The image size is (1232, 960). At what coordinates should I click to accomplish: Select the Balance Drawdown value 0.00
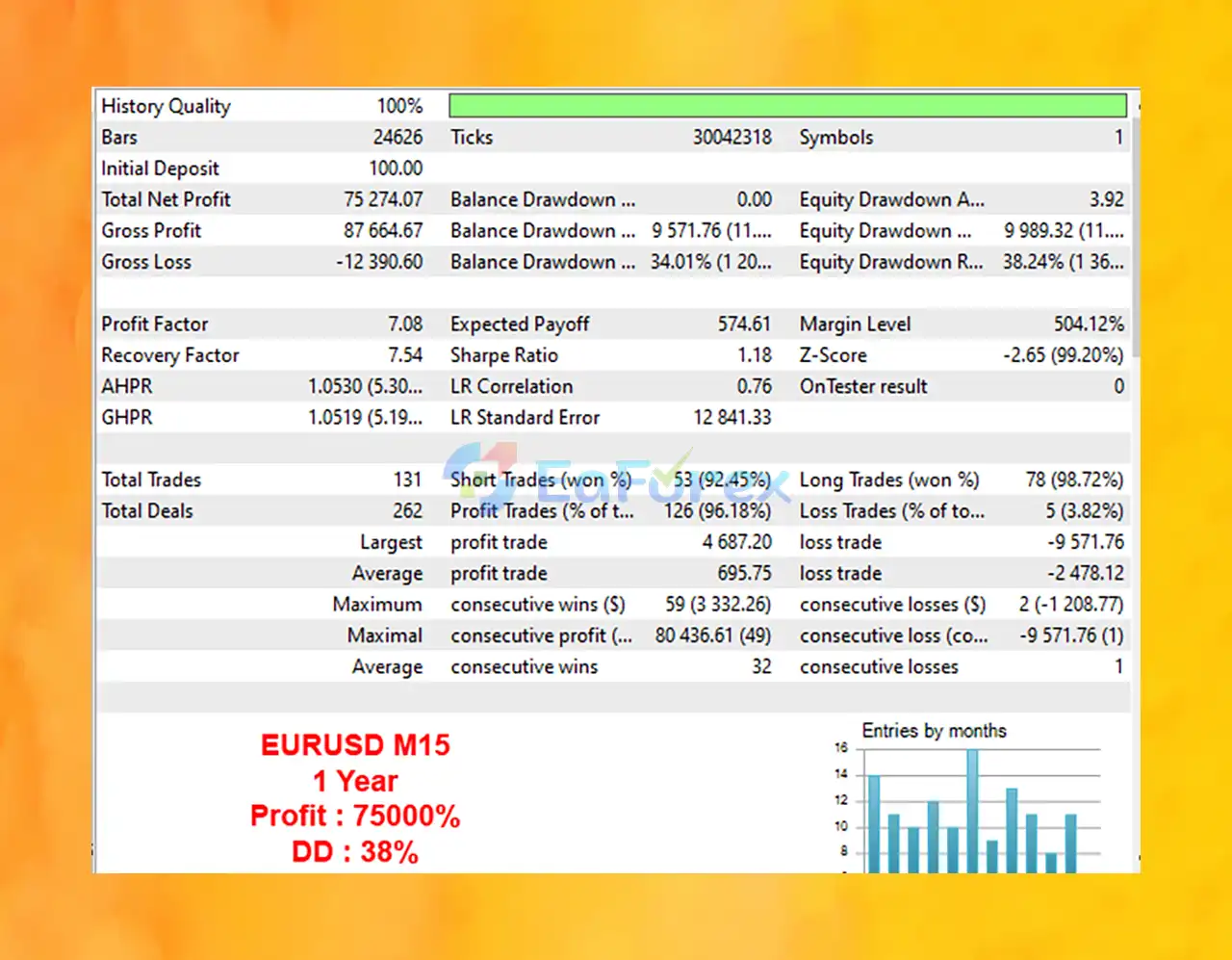pos(755,199)
